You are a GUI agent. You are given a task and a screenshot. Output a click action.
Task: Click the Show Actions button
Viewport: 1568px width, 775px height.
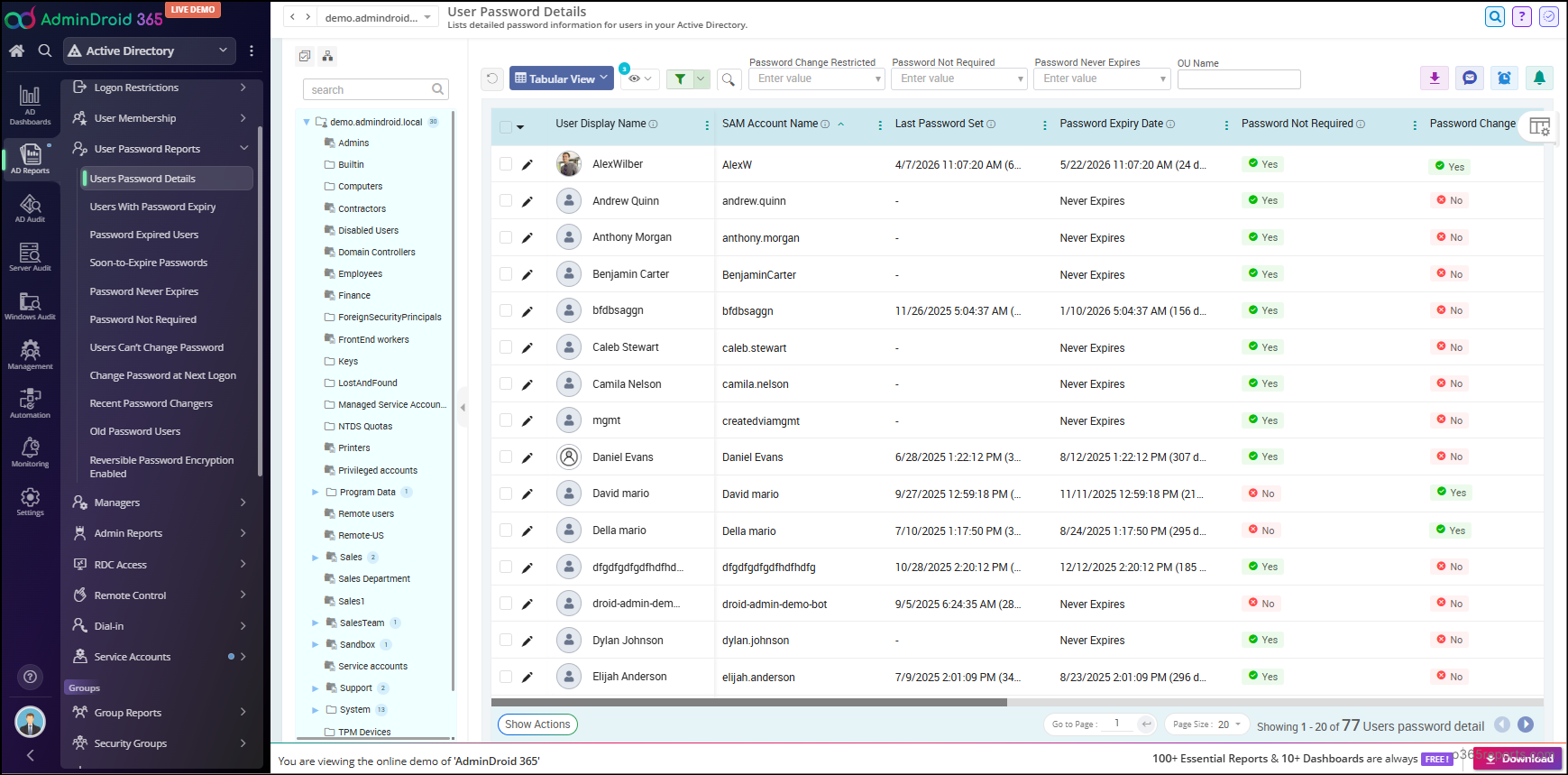click(537, 724)
